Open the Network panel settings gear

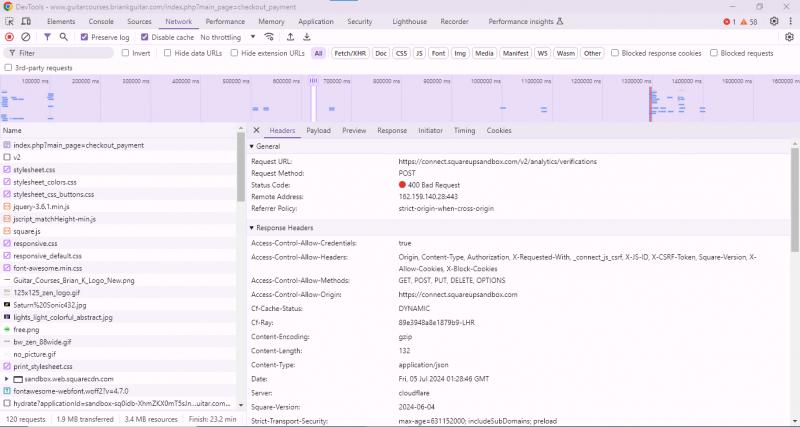pos(789,37)
